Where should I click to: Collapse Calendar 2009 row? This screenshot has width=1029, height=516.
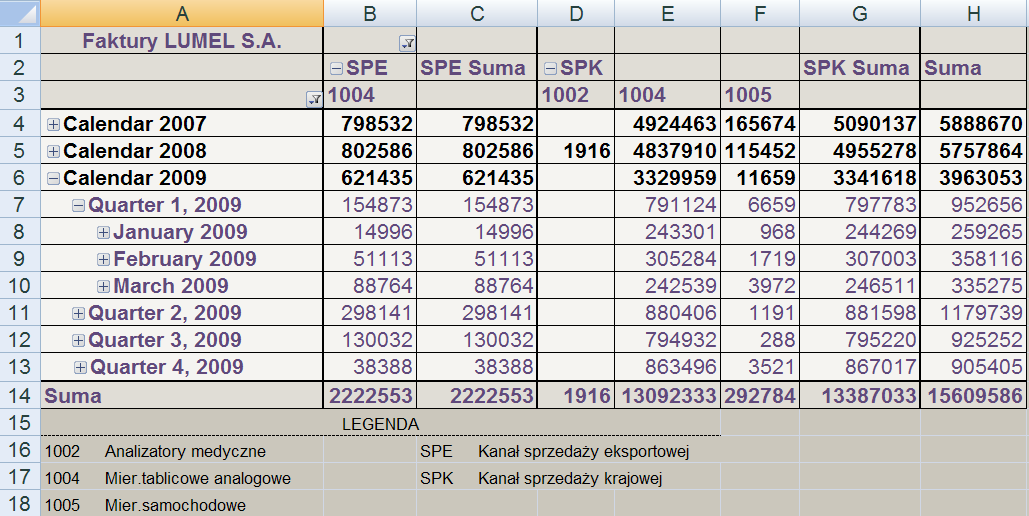pos(53,178)
